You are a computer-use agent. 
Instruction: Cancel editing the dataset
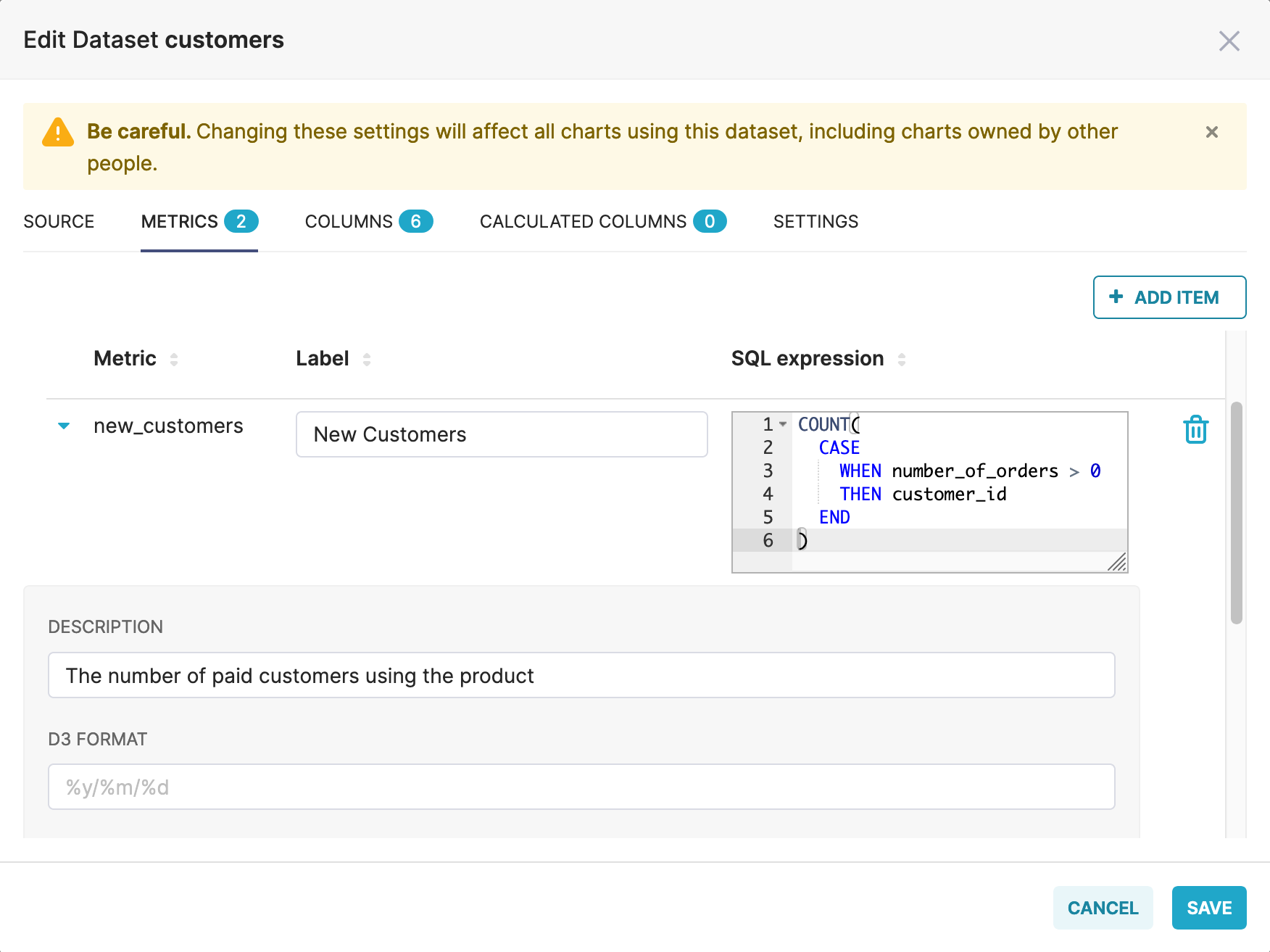coord(1103,908)
